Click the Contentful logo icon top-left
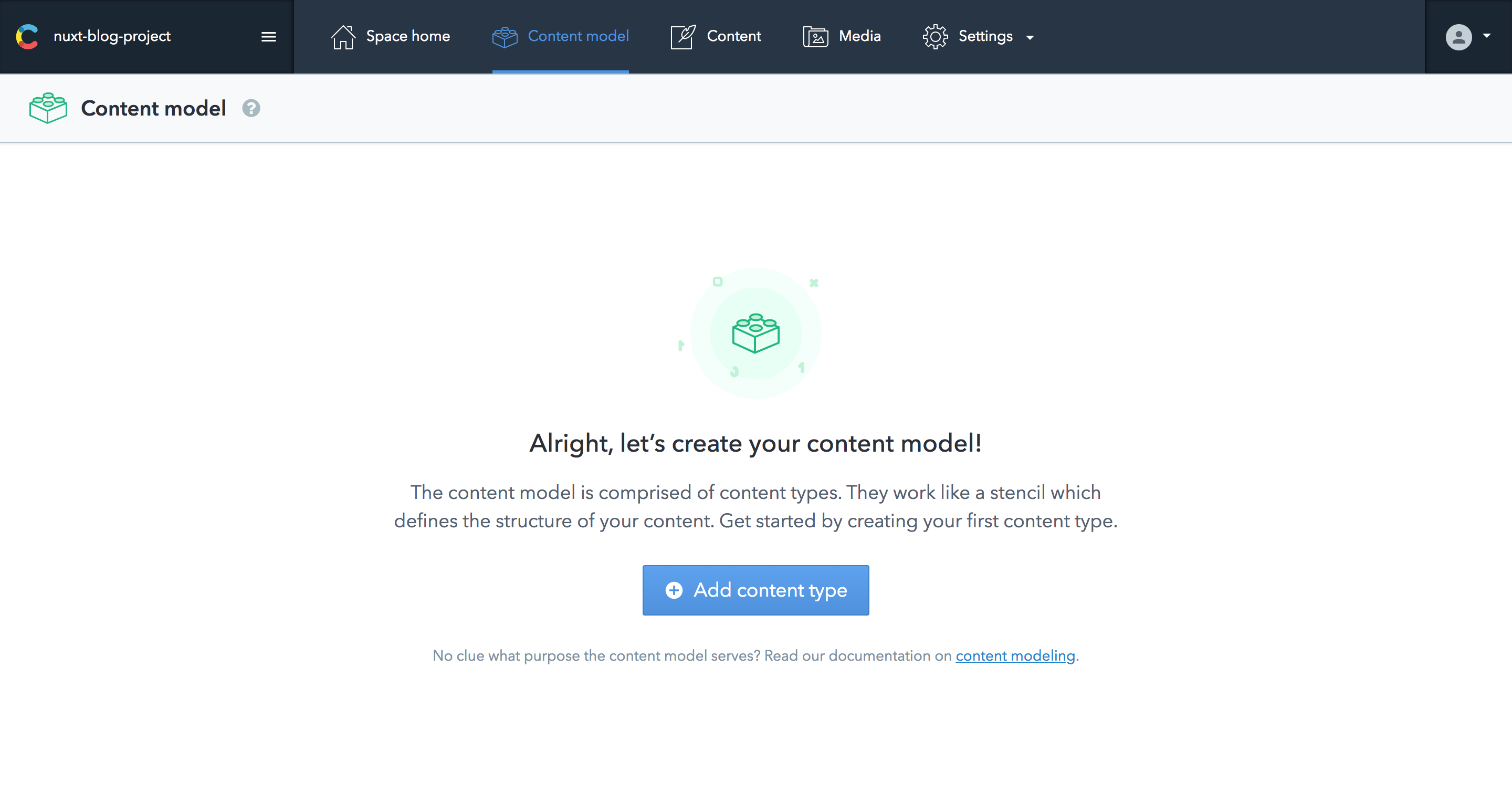The width and height of the screenshot is (1512, 792). coord(28,36)
